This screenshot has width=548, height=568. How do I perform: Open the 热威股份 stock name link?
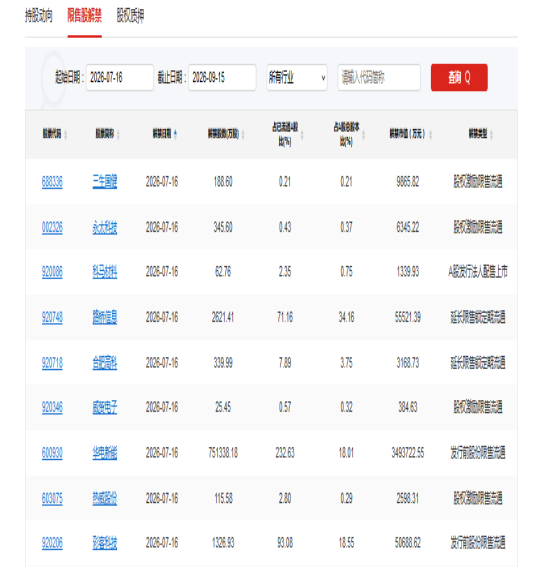pyautogui.click(x=105, y=498)
